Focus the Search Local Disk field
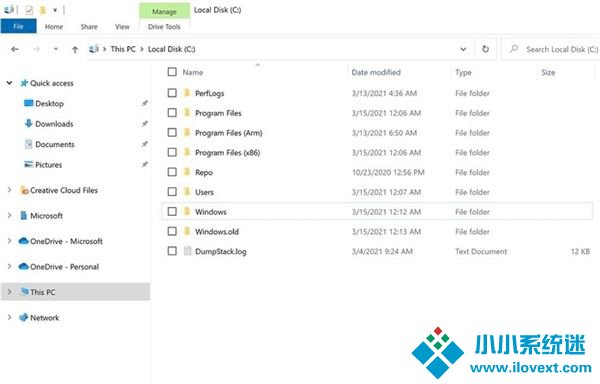 pos(551,49)
